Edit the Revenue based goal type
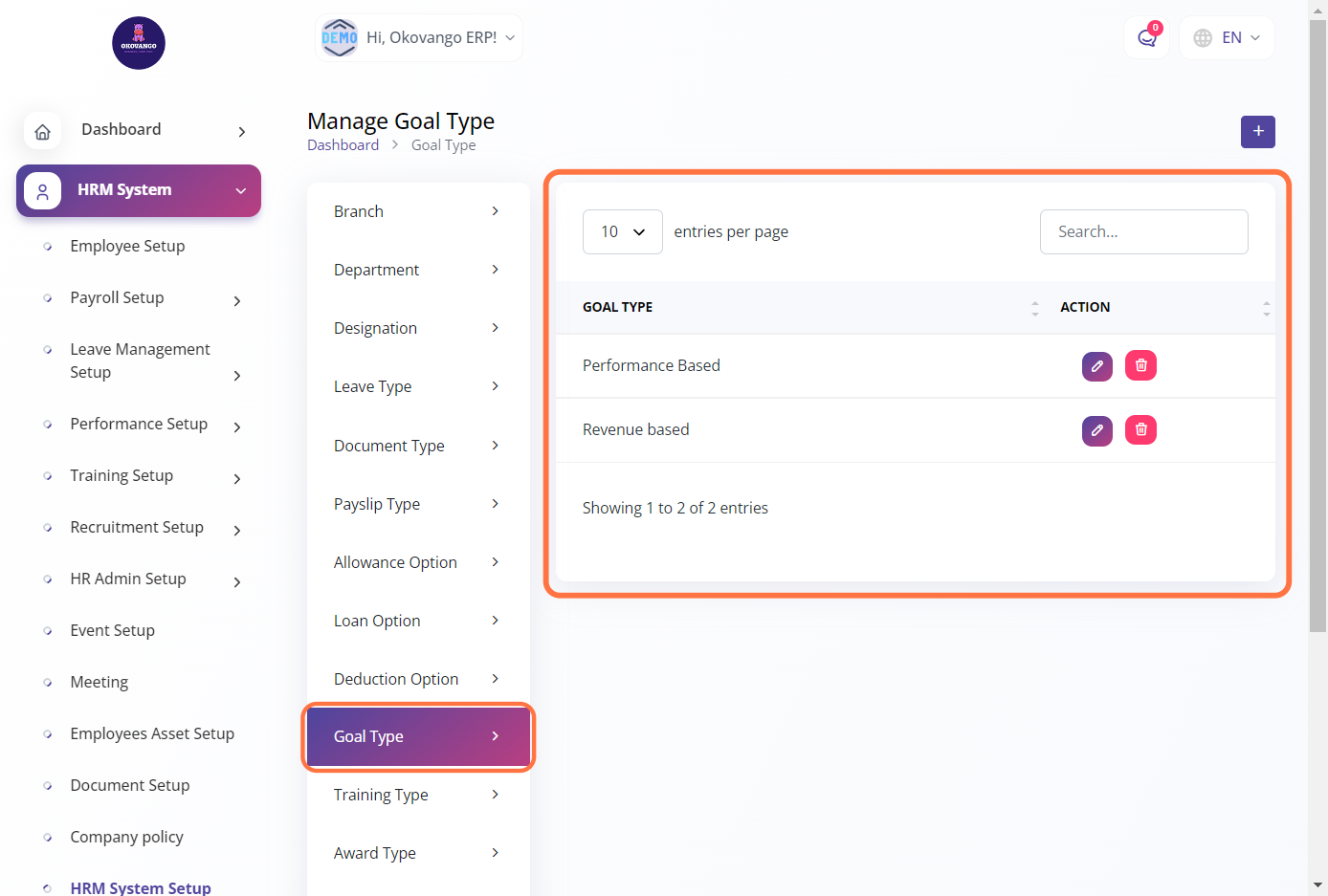Viewport: 1328px width, 896px height. [1096, 430]
